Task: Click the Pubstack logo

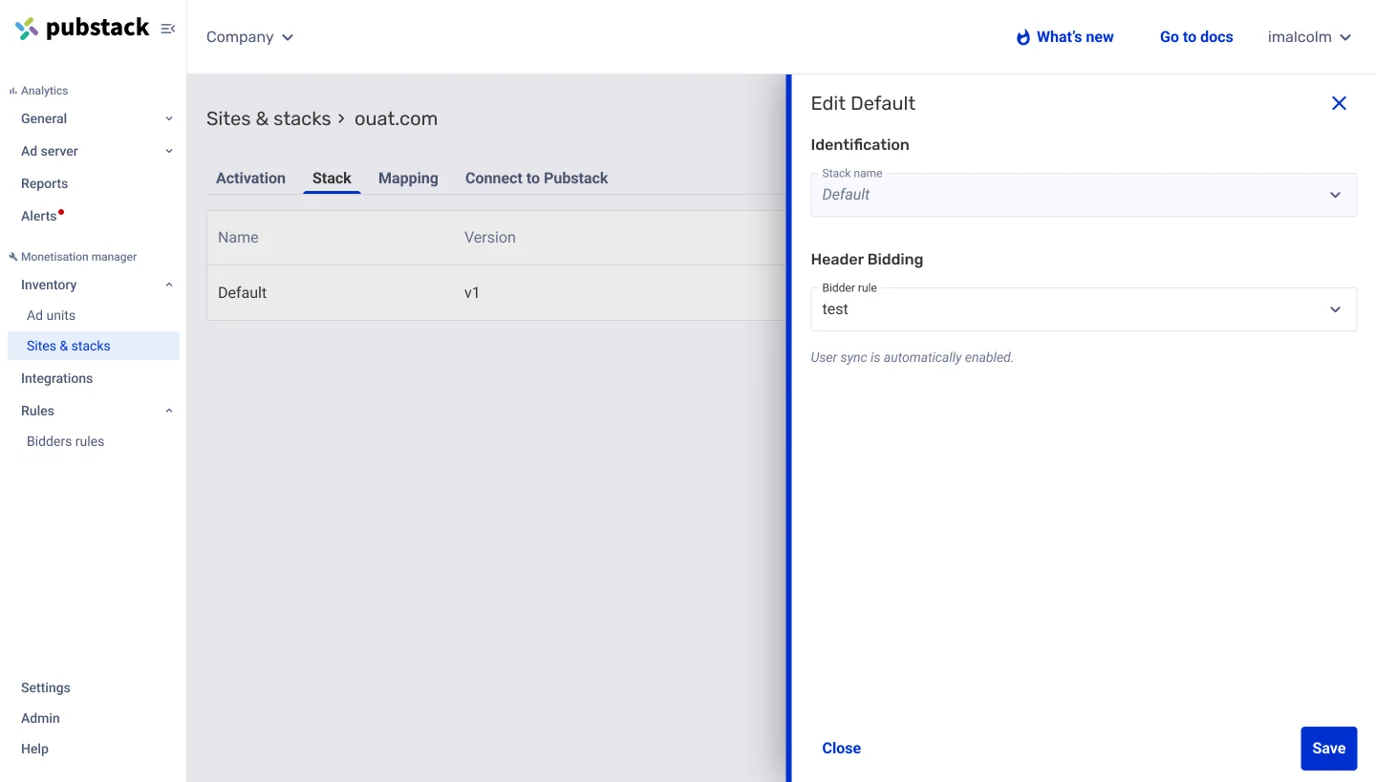Action: click(x=82, y=28)
